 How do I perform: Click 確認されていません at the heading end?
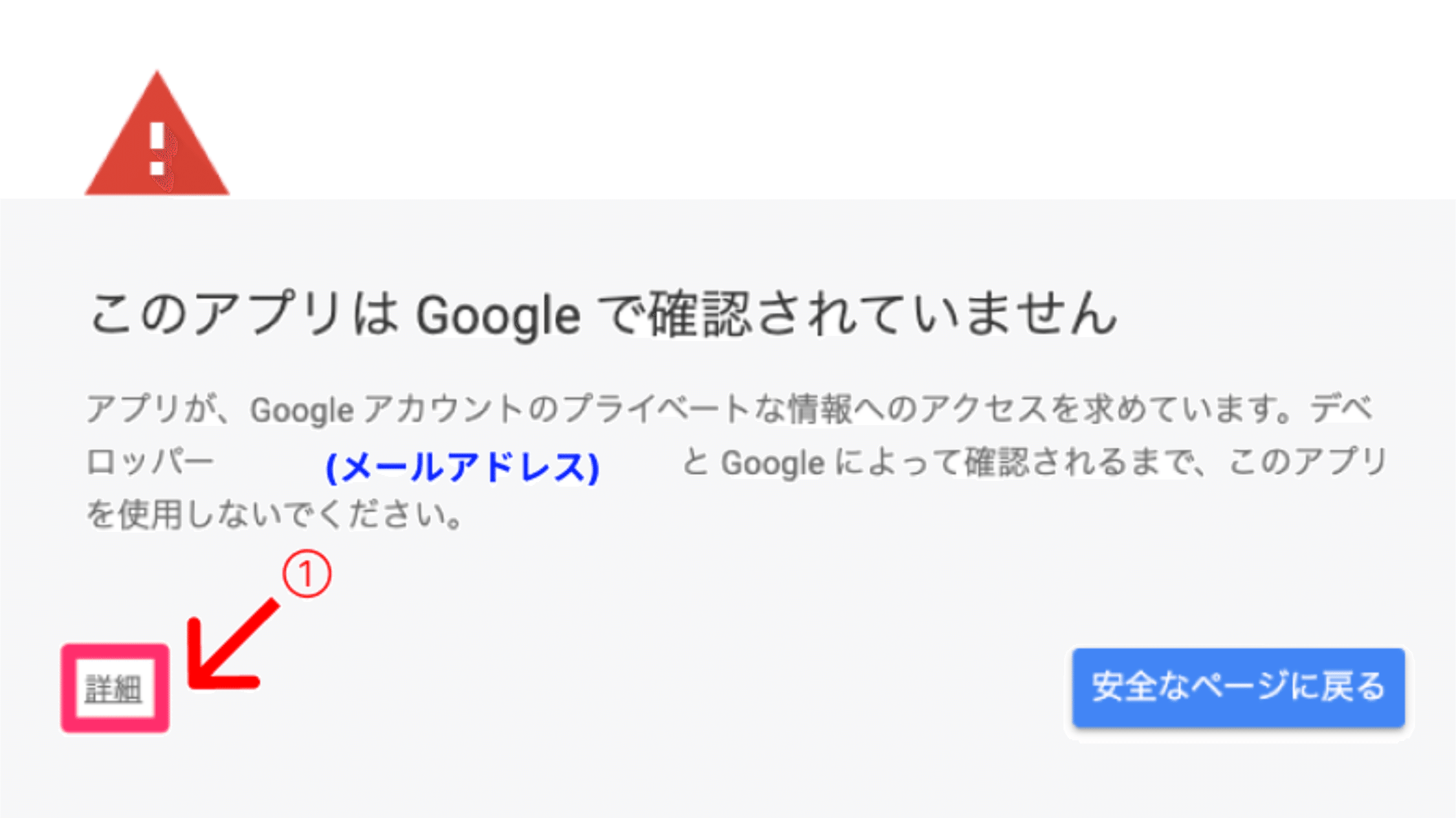click(x=883, y=315)
